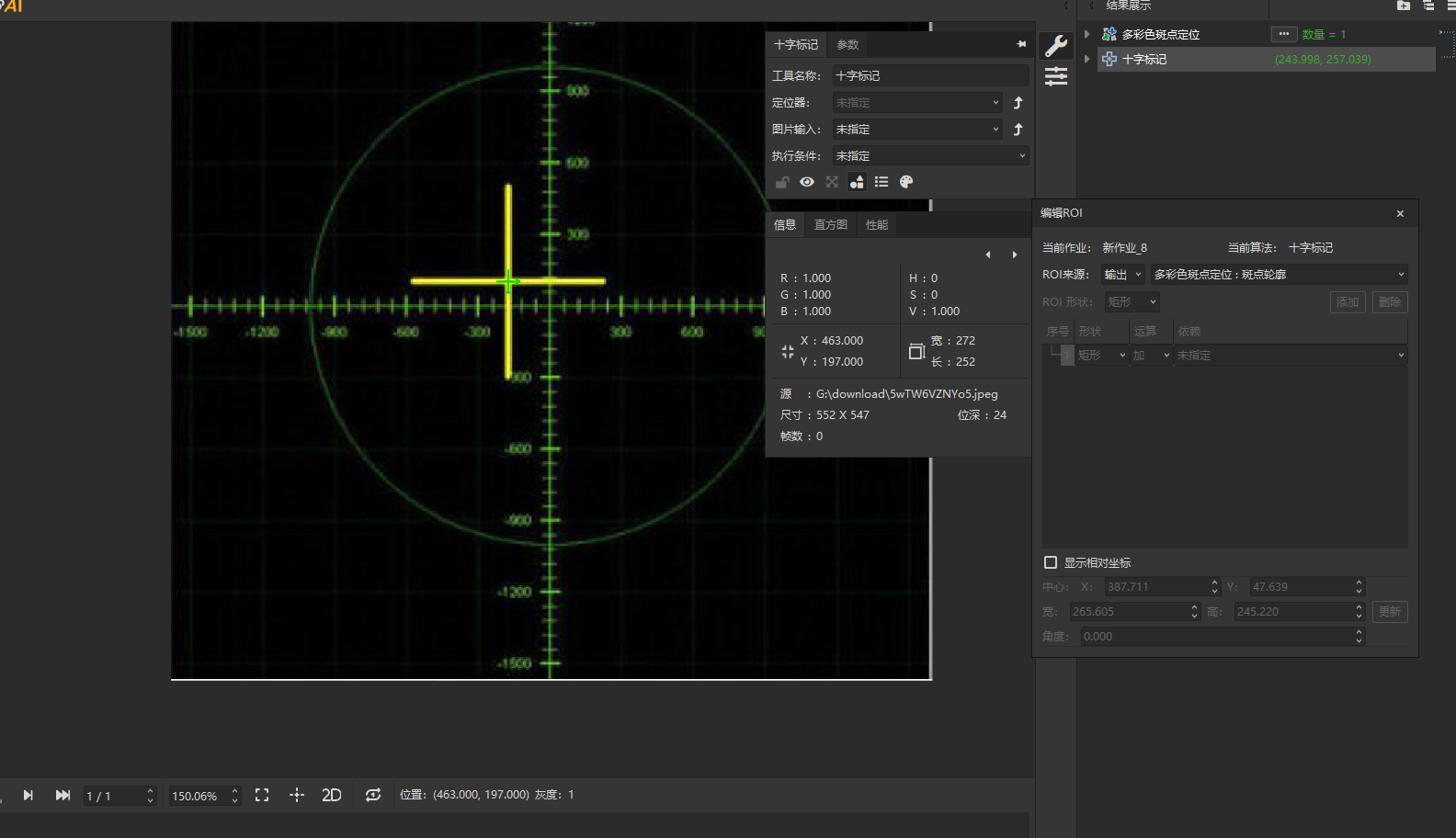Screen dimensions: 1456x838
Task: Skip to the last frame
Action: pos(63,795)
